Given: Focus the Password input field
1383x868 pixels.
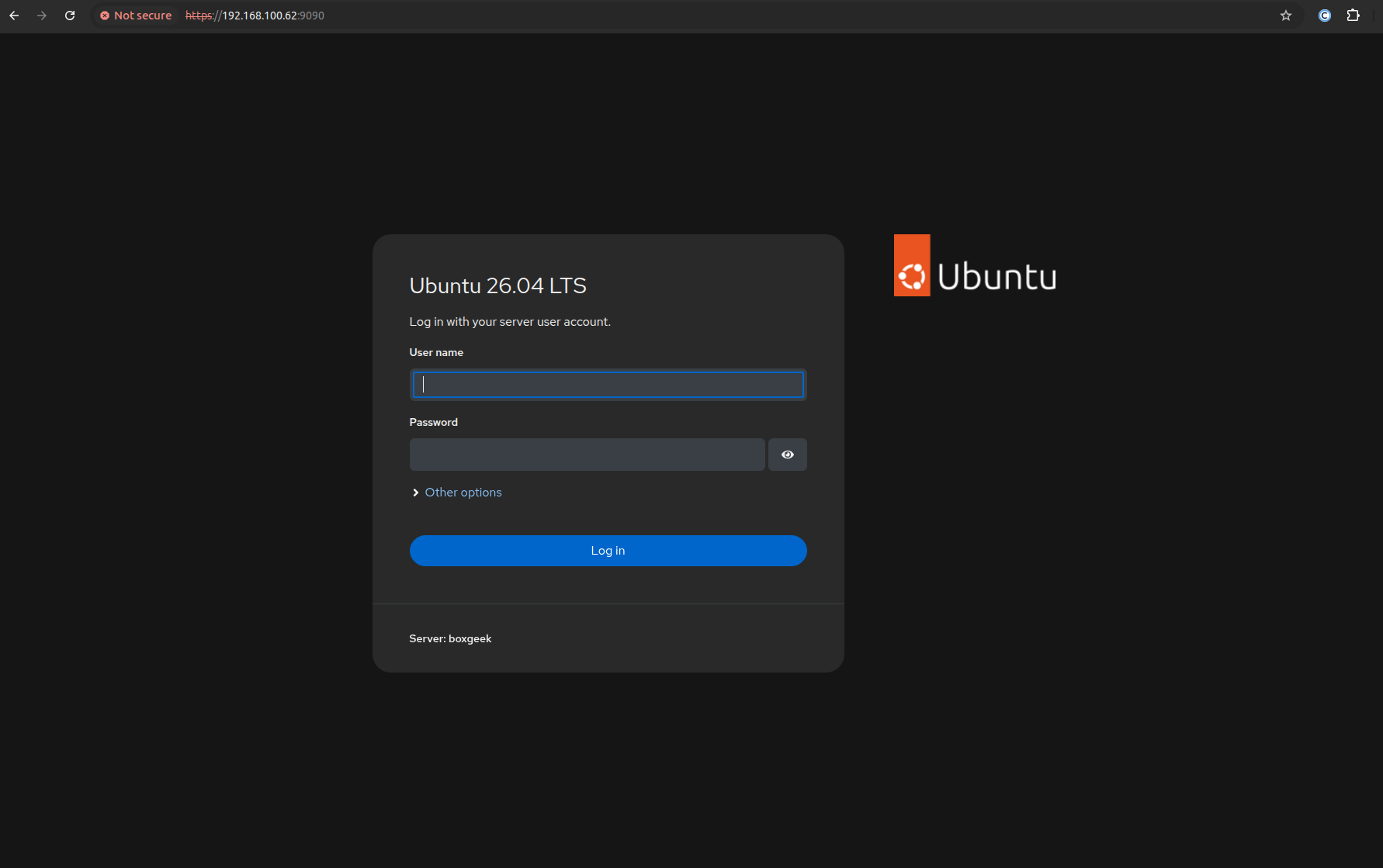Looking at the screenshot, I should tap(587, 455).
